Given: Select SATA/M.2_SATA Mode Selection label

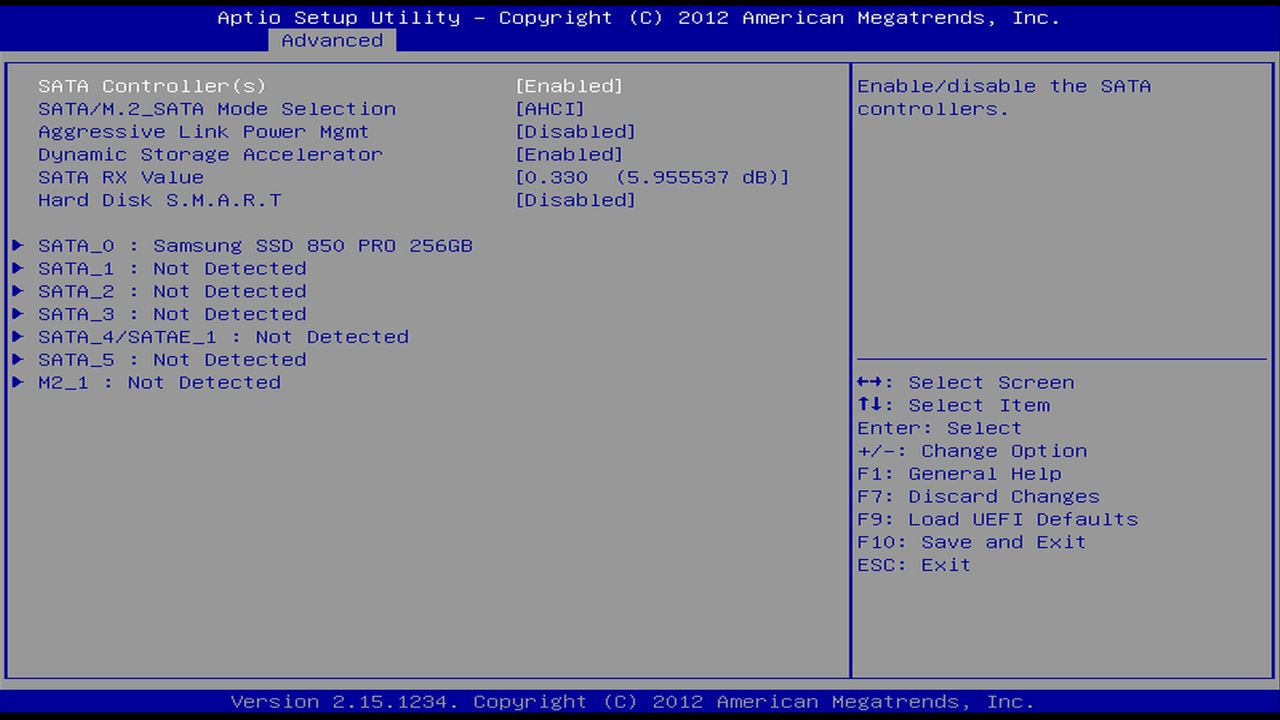Looking at the screenshot, I should pos(217,109).
